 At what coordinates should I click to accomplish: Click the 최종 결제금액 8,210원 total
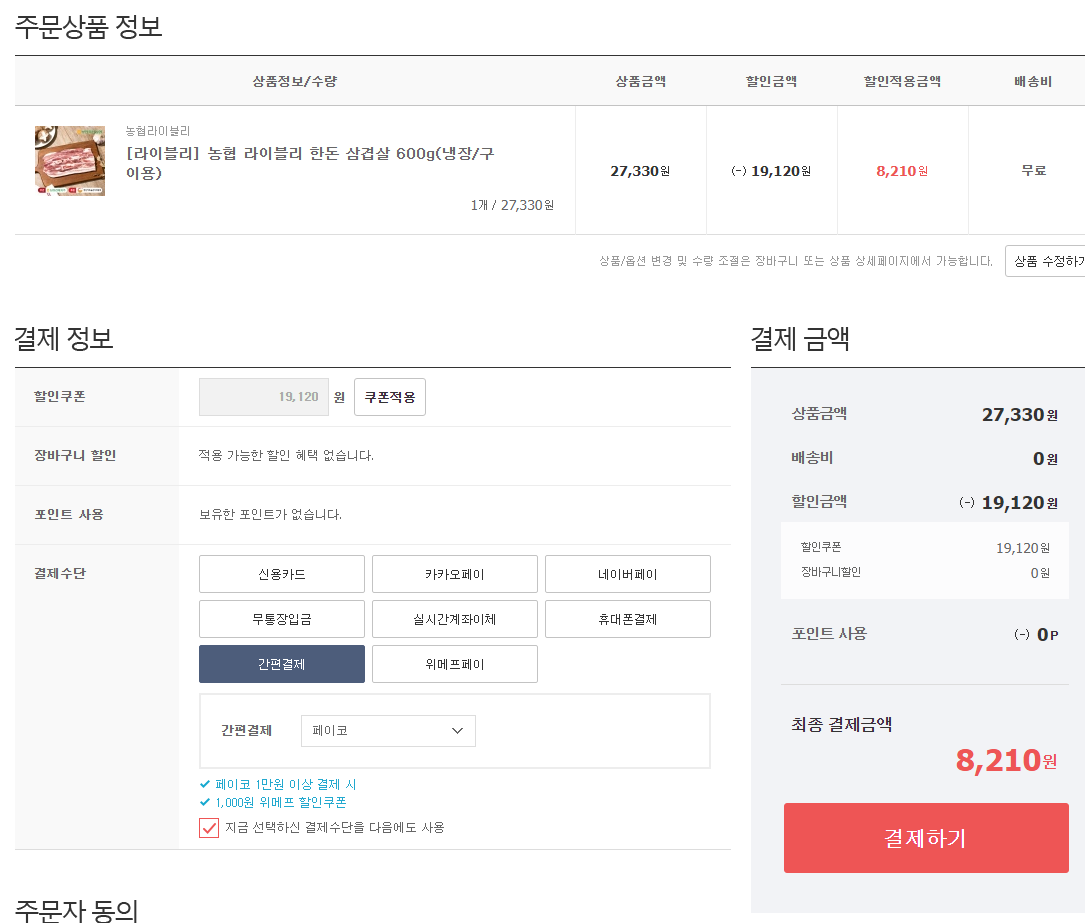click(1006, 760)
